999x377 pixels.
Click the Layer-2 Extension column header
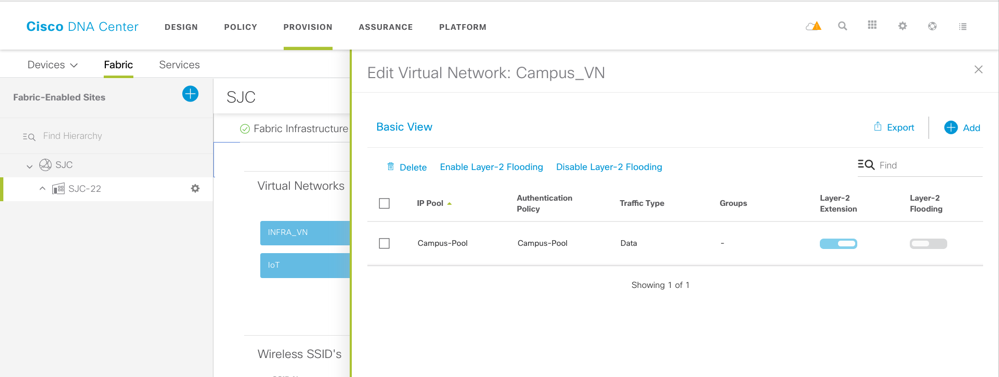coord(838,204)
